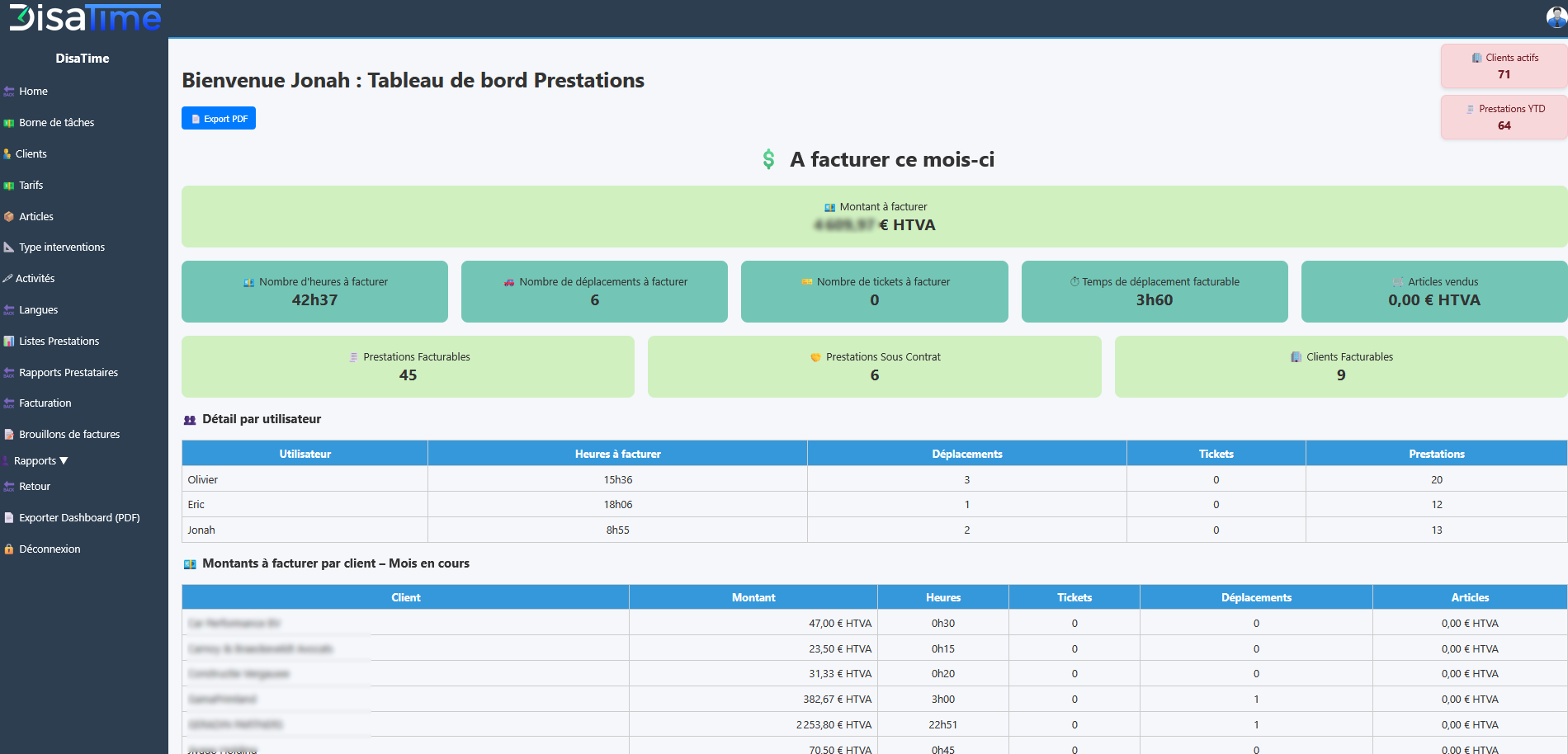Click the Clients actifs card
This screenshot has width=1568, height=754.
(x=1504, y=66)
